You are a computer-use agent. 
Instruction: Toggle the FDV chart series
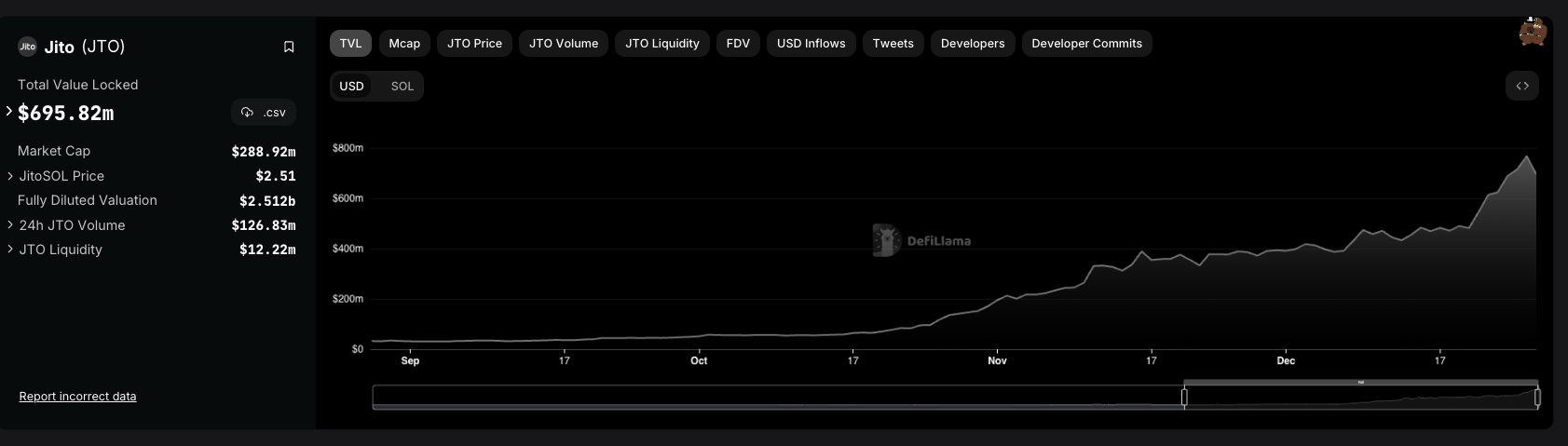click(x=738, y=43)
